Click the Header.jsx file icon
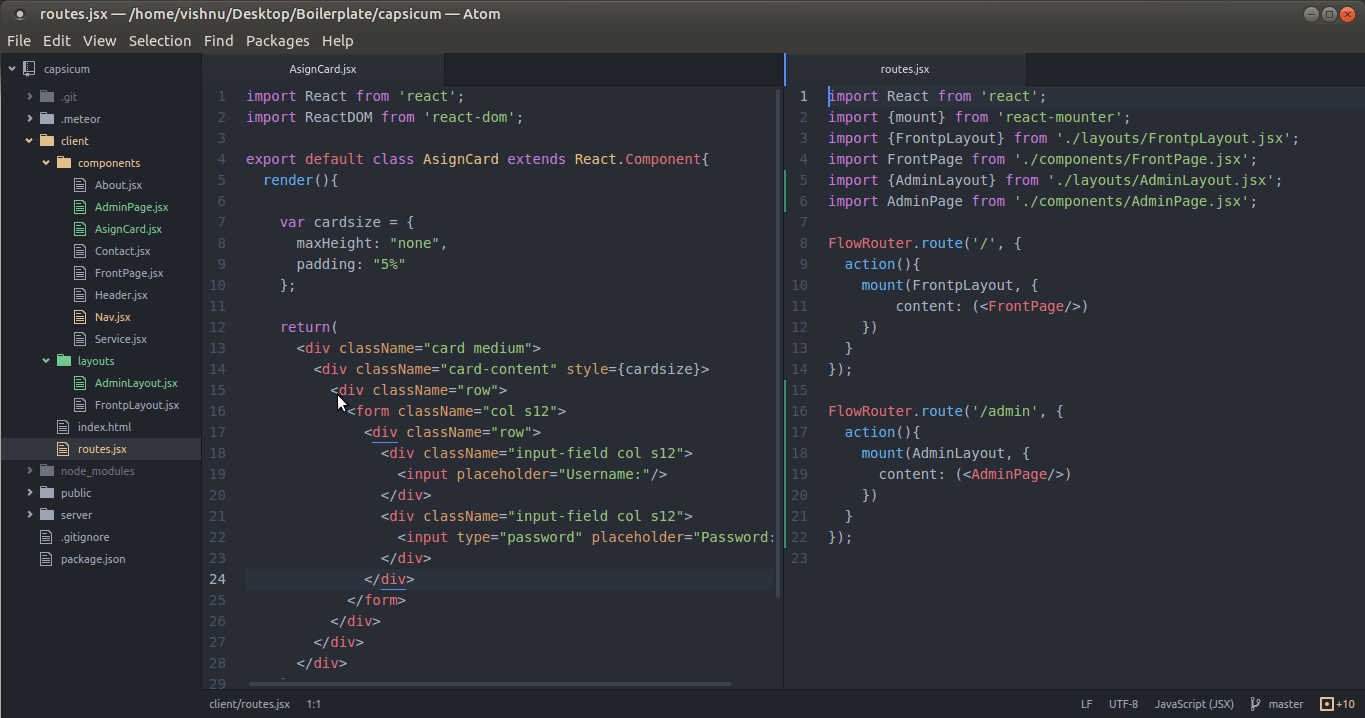1365x718 pixels. (x=81, y=295)
